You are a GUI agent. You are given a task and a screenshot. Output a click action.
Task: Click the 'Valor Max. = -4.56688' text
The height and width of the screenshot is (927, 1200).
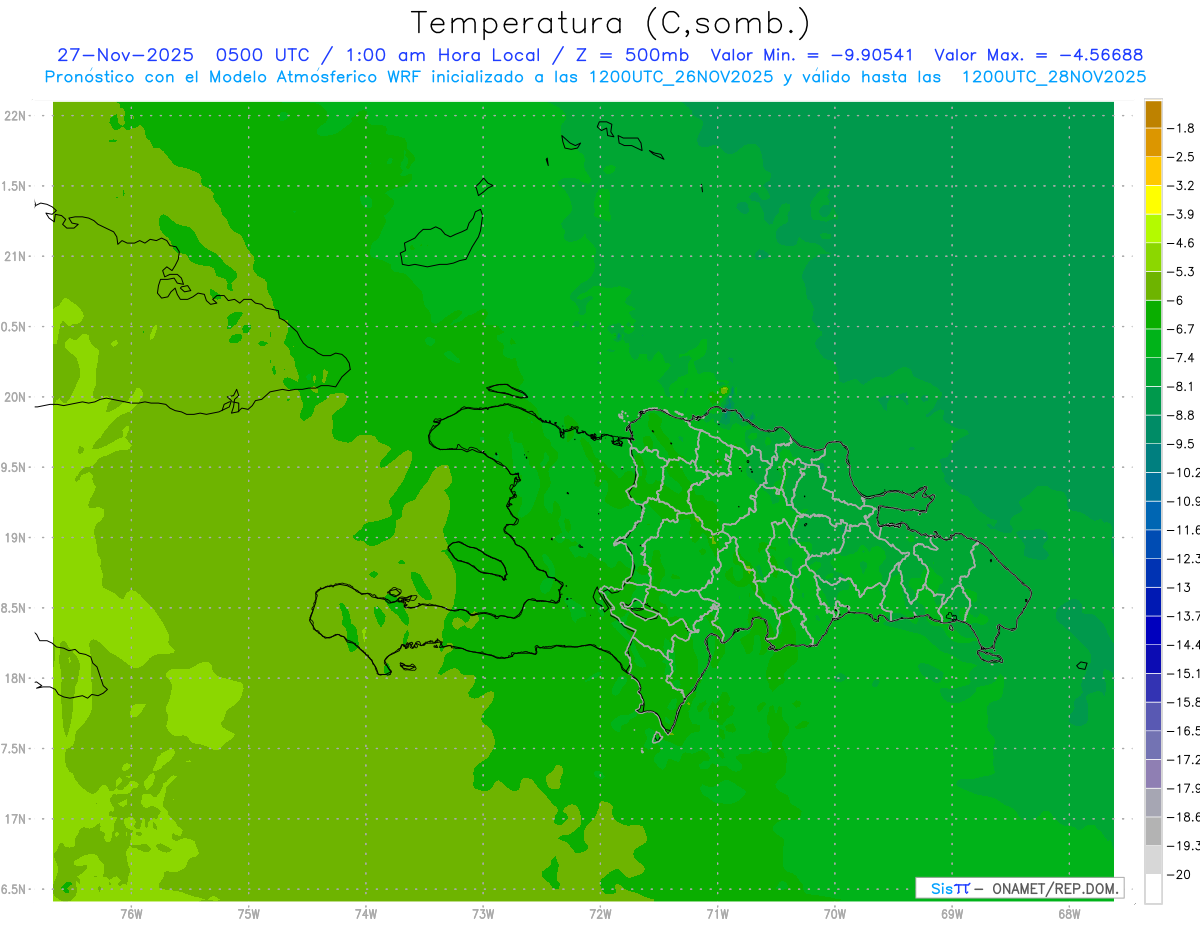coord(1039,55)
